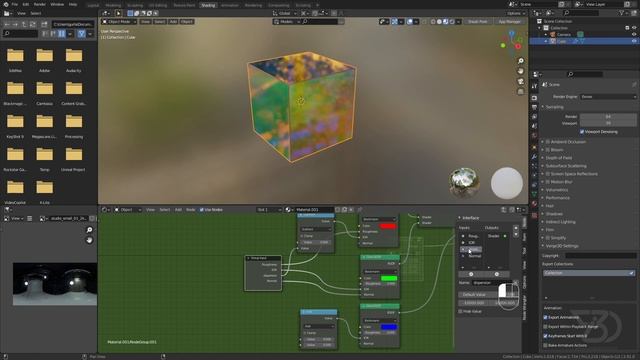Refresh the file browser list

tap(32, 24)
